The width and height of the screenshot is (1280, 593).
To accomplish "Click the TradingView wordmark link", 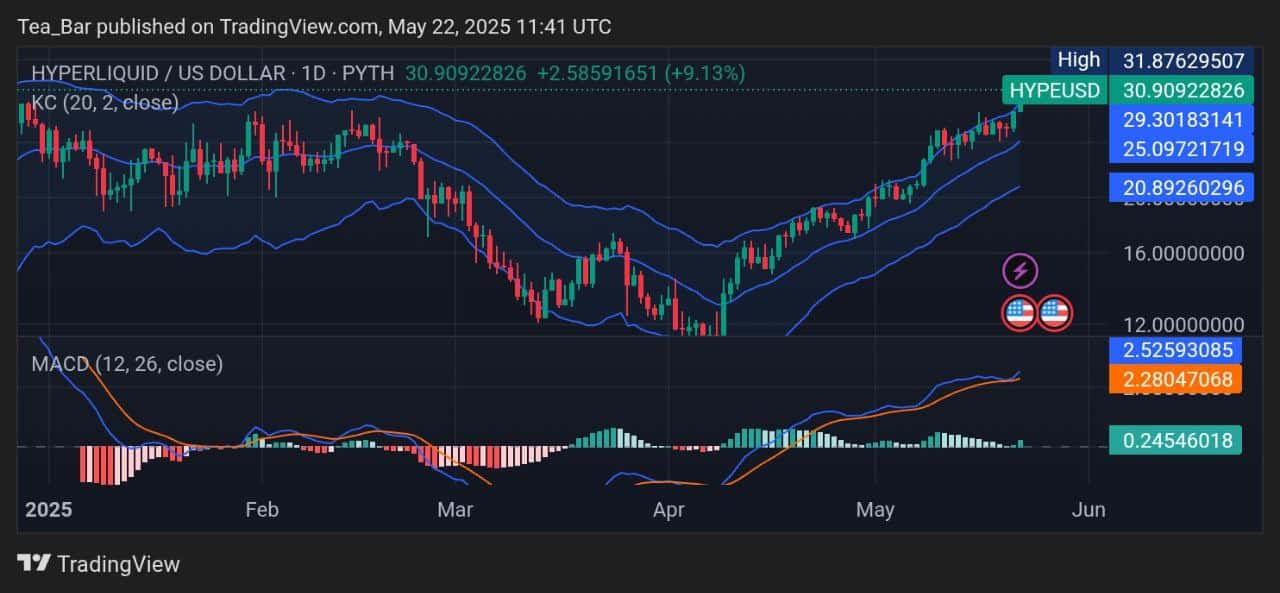I will tap(118, 564).
